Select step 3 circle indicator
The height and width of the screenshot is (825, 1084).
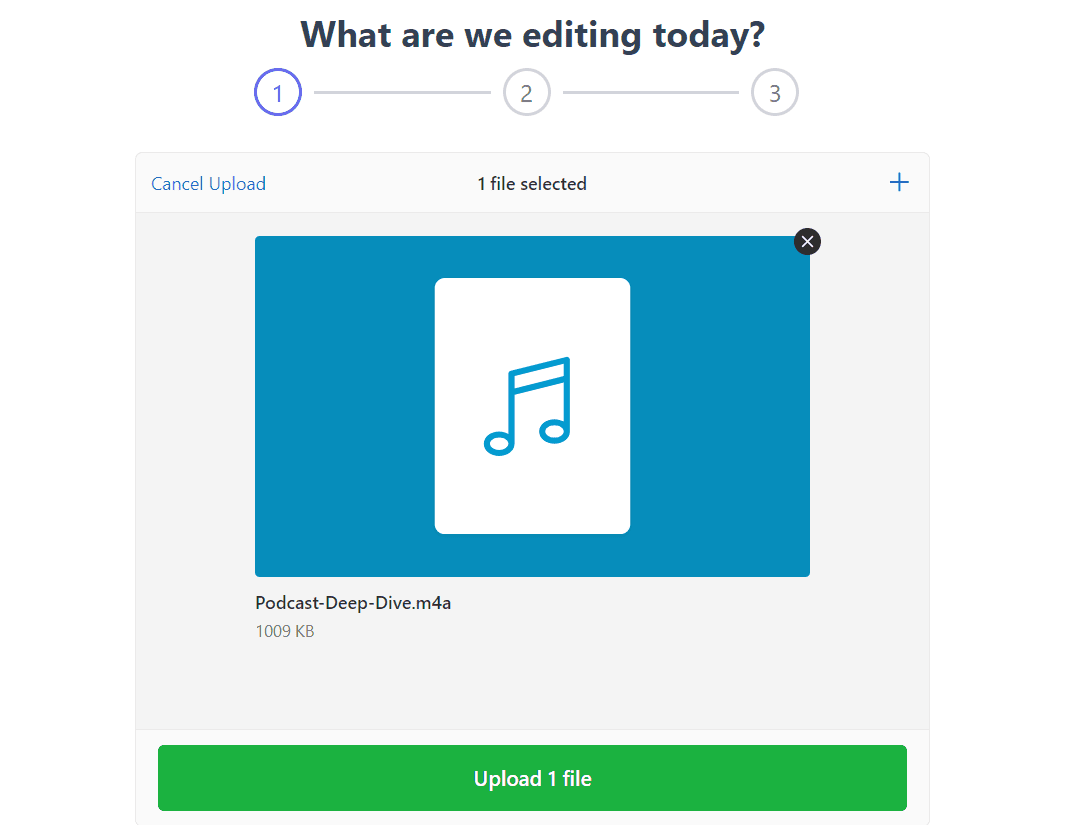775,92
